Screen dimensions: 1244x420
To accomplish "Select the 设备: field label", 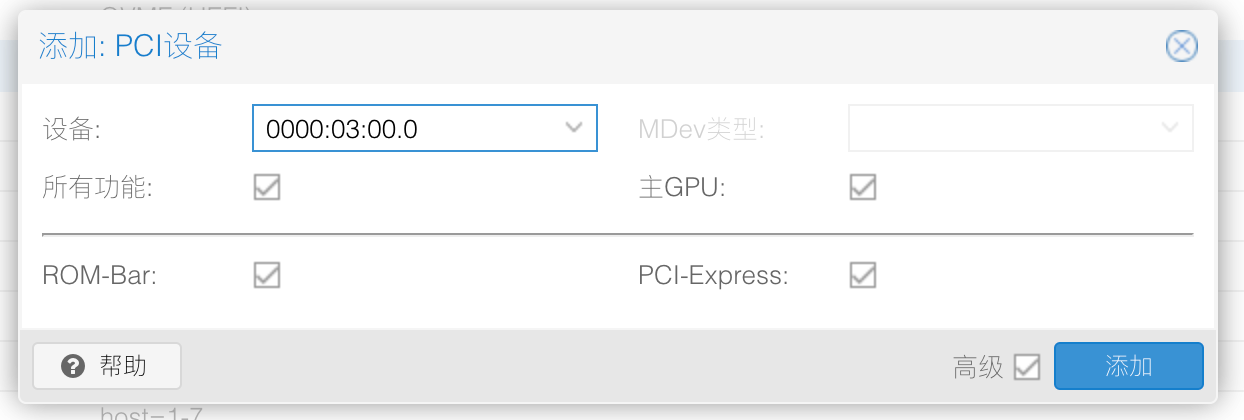I will point(73,129).
